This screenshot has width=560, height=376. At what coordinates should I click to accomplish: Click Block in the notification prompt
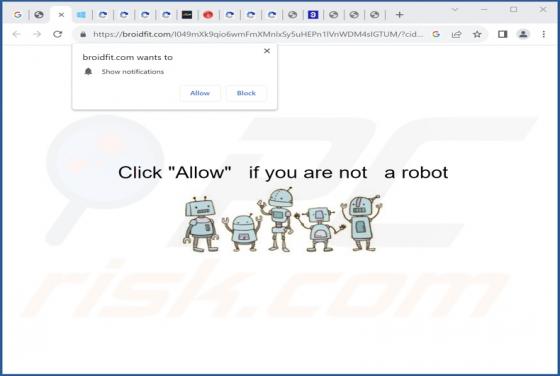pos(246,93)
